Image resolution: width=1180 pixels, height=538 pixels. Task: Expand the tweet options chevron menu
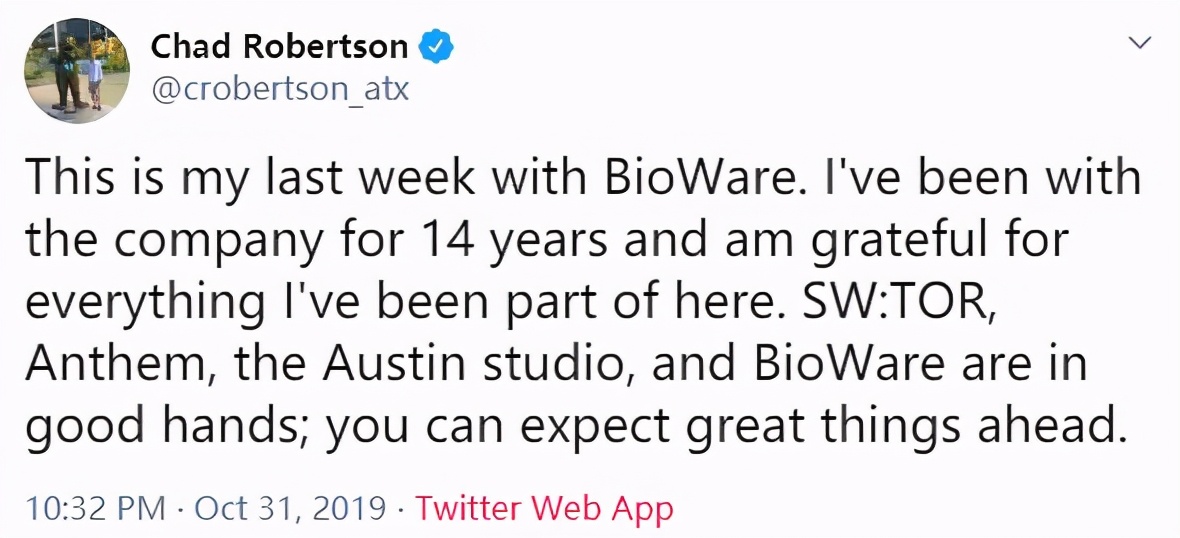[x=1138, y=43]
